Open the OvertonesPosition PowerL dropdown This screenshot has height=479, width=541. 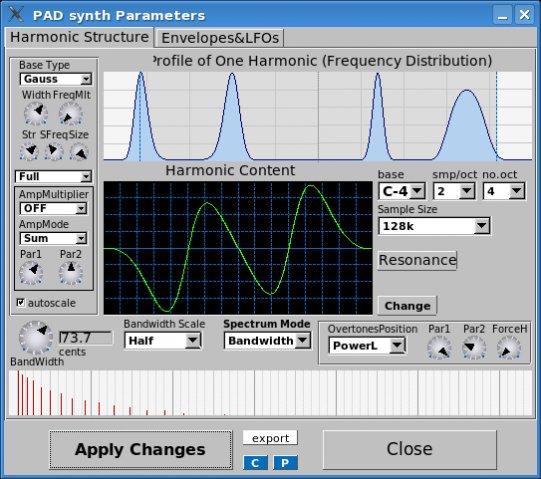367,345
